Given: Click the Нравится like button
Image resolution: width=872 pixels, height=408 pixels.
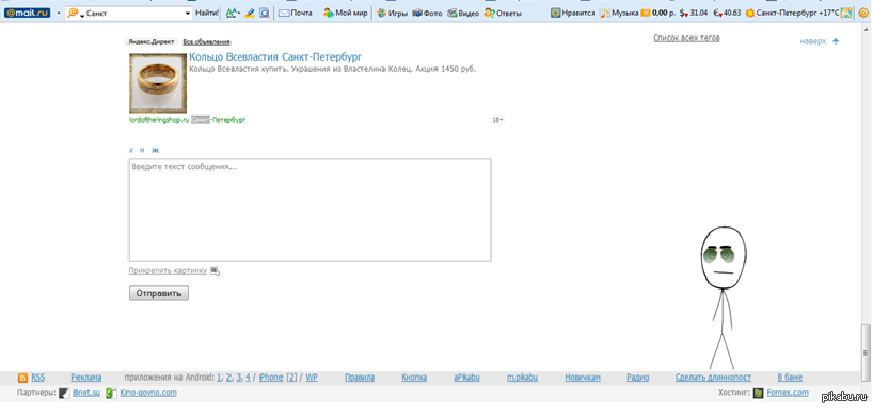Looking at the screenshot, I should coord(573,13).
